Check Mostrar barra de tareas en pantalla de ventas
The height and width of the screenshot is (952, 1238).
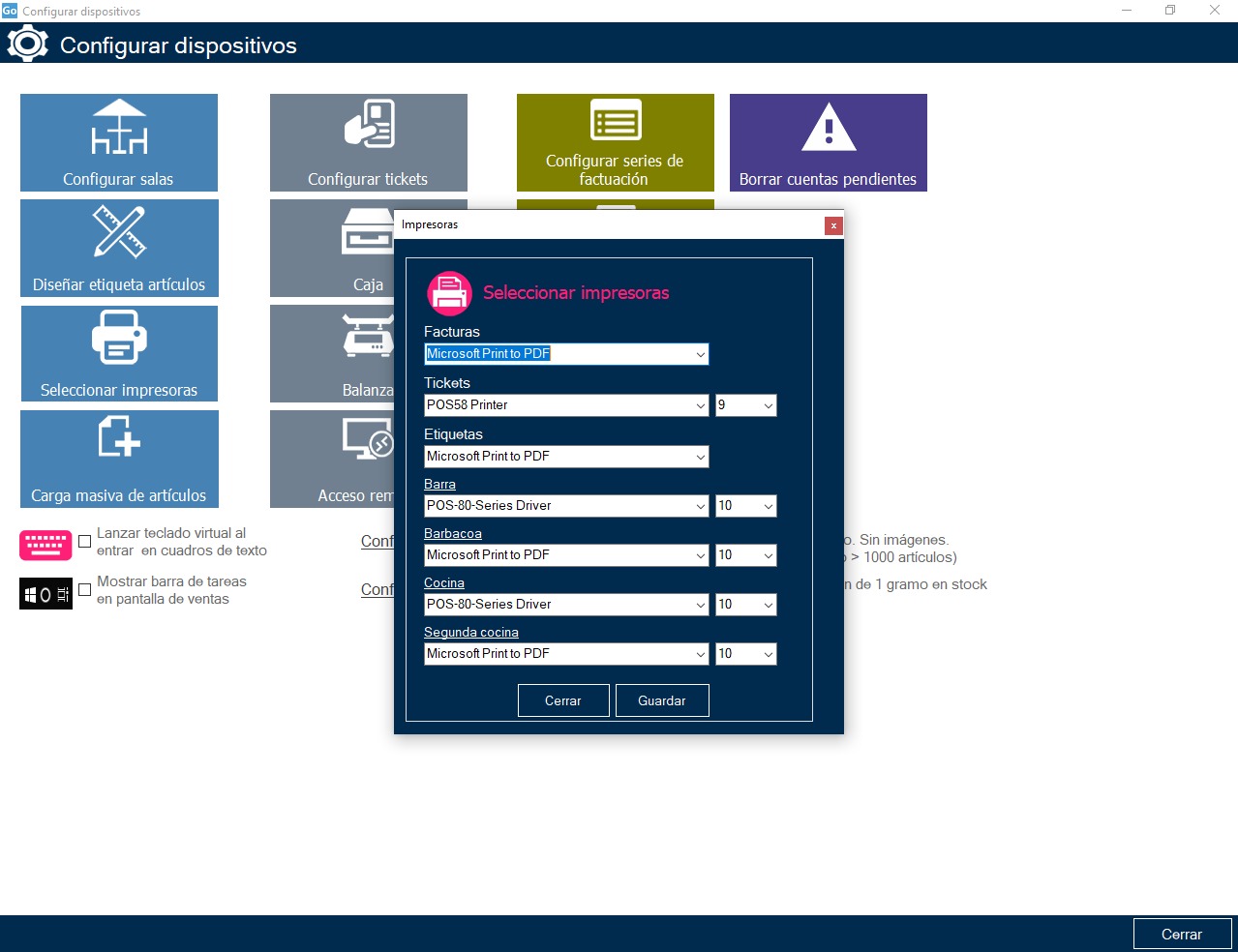[x=84, y=589]
